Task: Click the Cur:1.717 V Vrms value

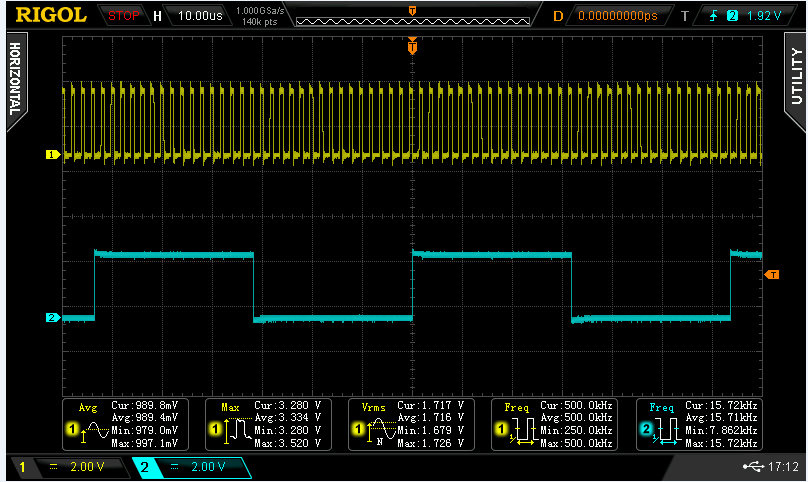Action: click(x=431, y=405)
